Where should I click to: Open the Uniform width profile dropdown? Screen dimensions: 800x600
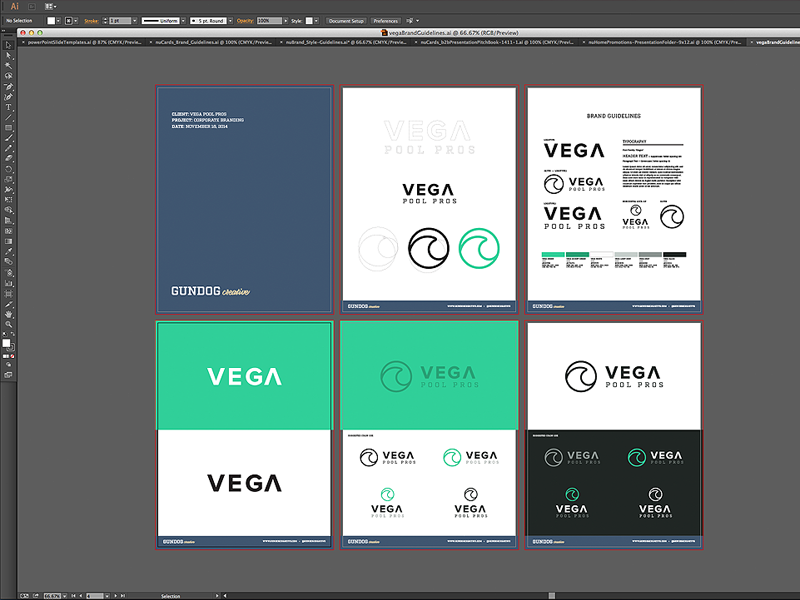tap(183, 20)
